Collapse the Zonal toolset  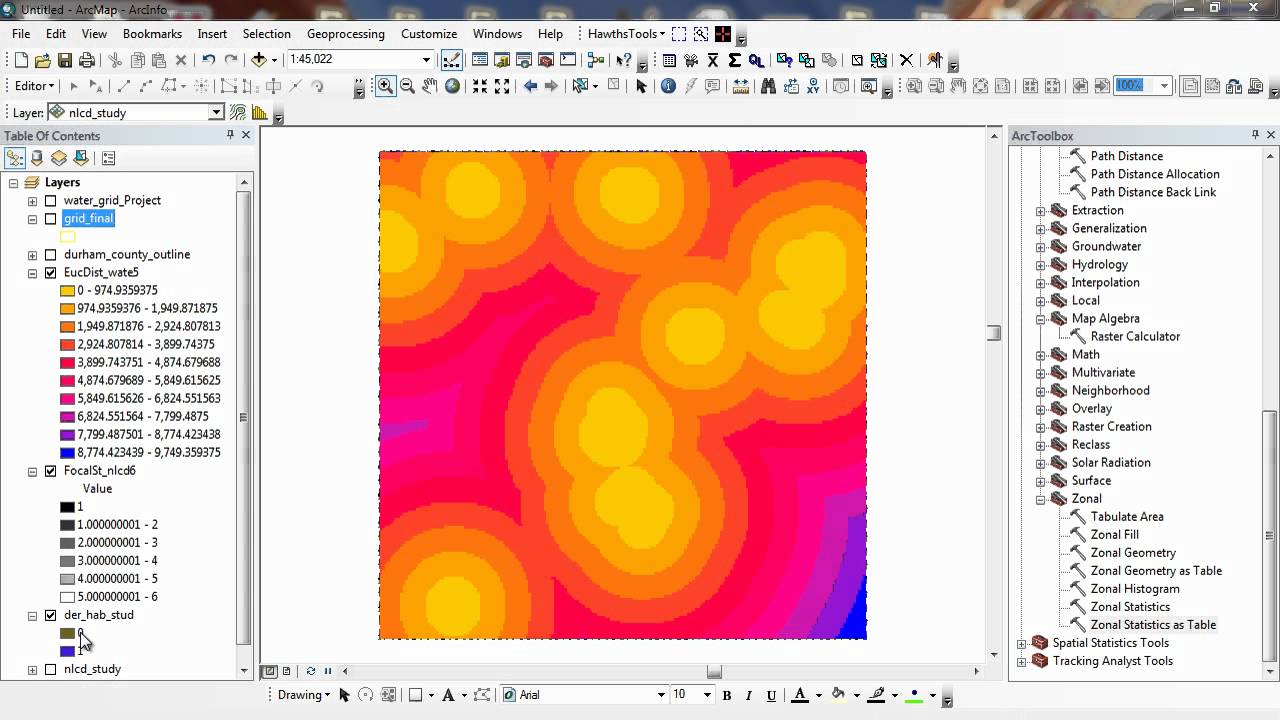(1040, 499)
